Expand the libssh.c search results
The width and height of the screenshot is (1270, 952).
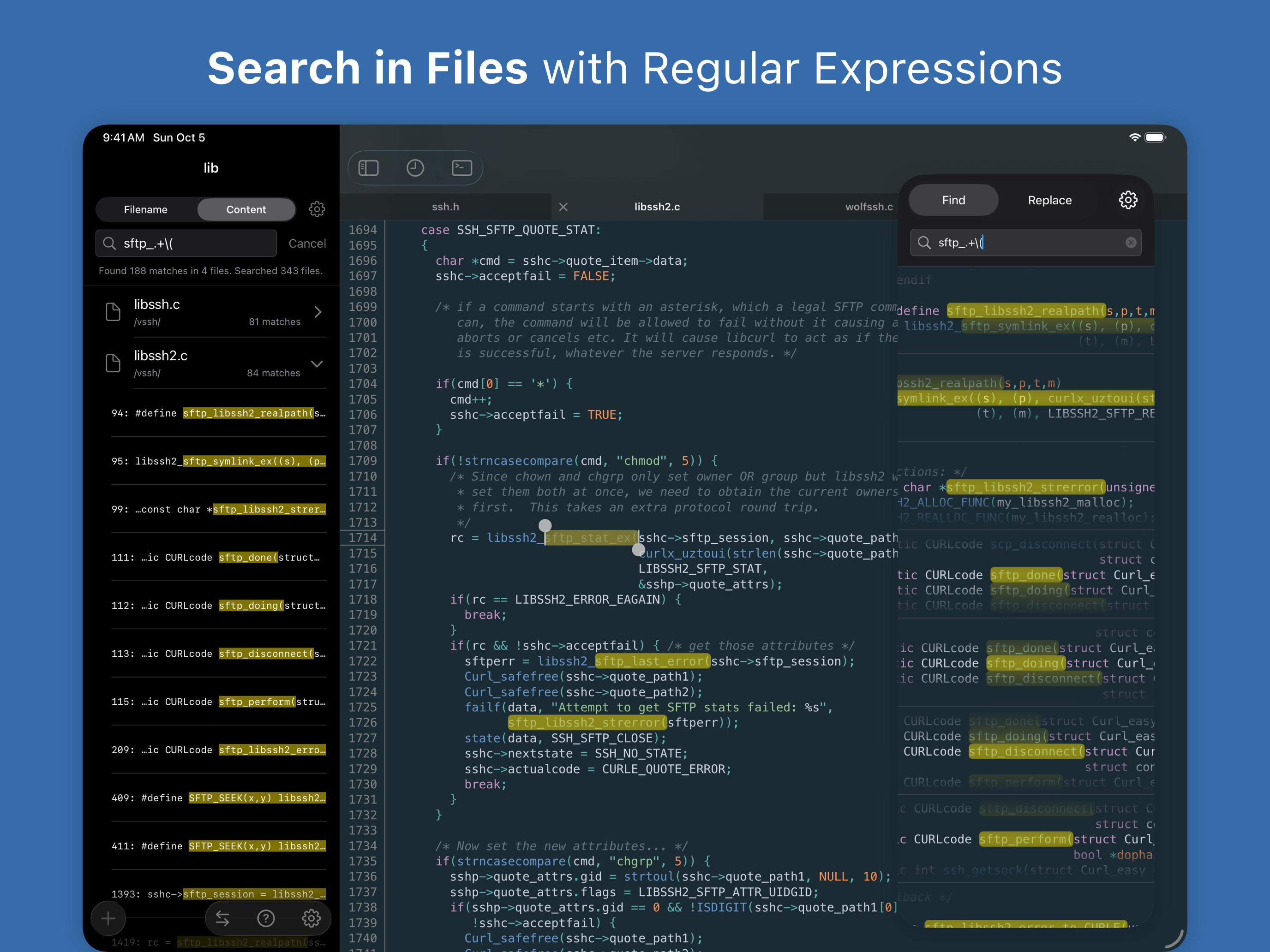[317, 312]
